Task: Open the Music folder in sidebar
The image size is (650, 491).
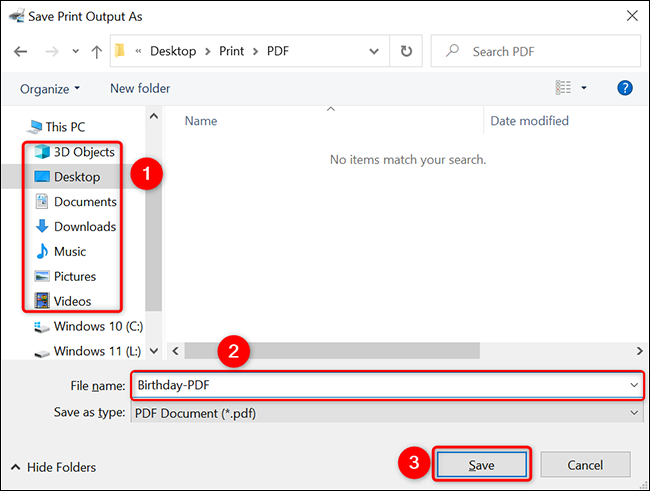Action: point(70,251)
